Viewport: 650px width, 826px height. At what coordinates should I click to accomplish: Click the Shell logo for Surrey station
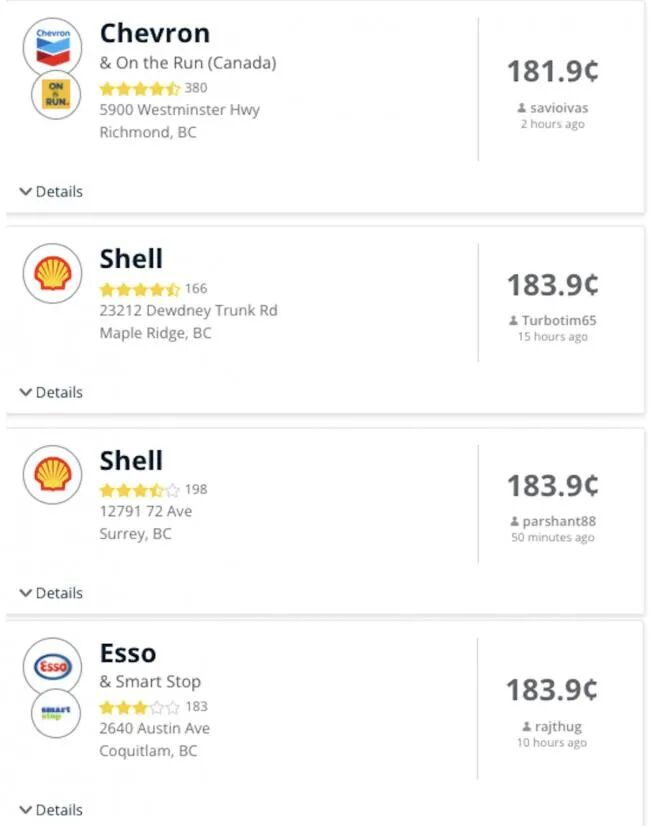point(52,474)
